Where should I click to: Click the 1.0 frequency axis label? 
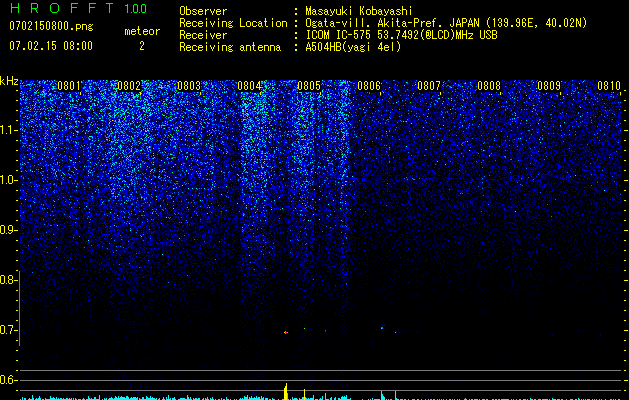tap(9, 180)
